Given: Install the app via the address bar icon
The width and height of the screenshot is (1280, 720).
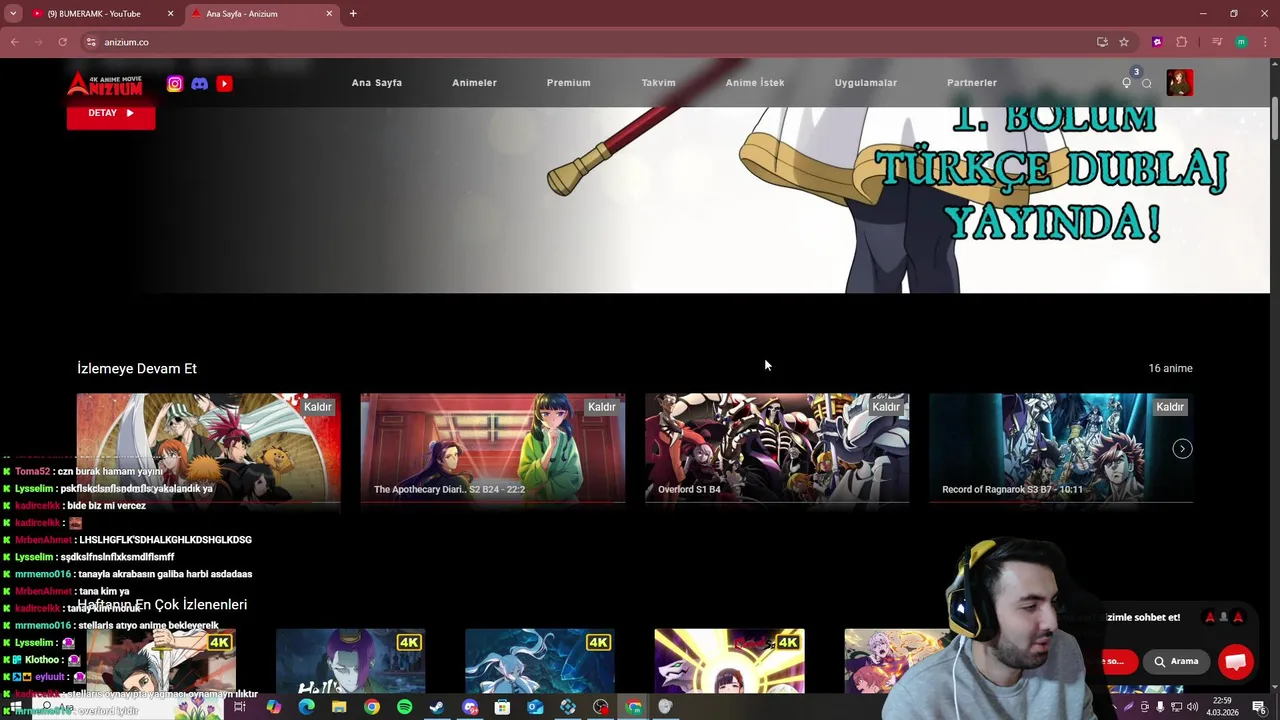Looking at the screenshot, I should coord(1102,42).
